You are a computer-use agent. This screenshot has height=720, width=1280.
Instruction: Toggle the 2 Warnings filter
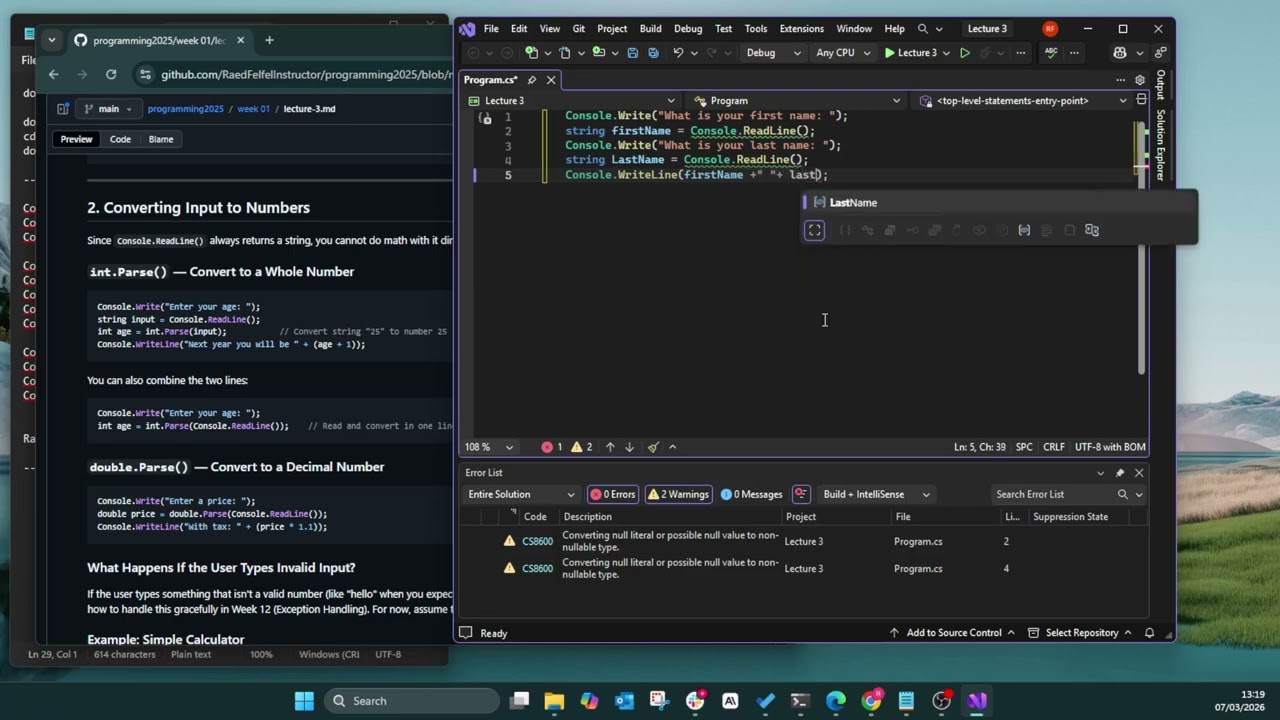(678, 494)
